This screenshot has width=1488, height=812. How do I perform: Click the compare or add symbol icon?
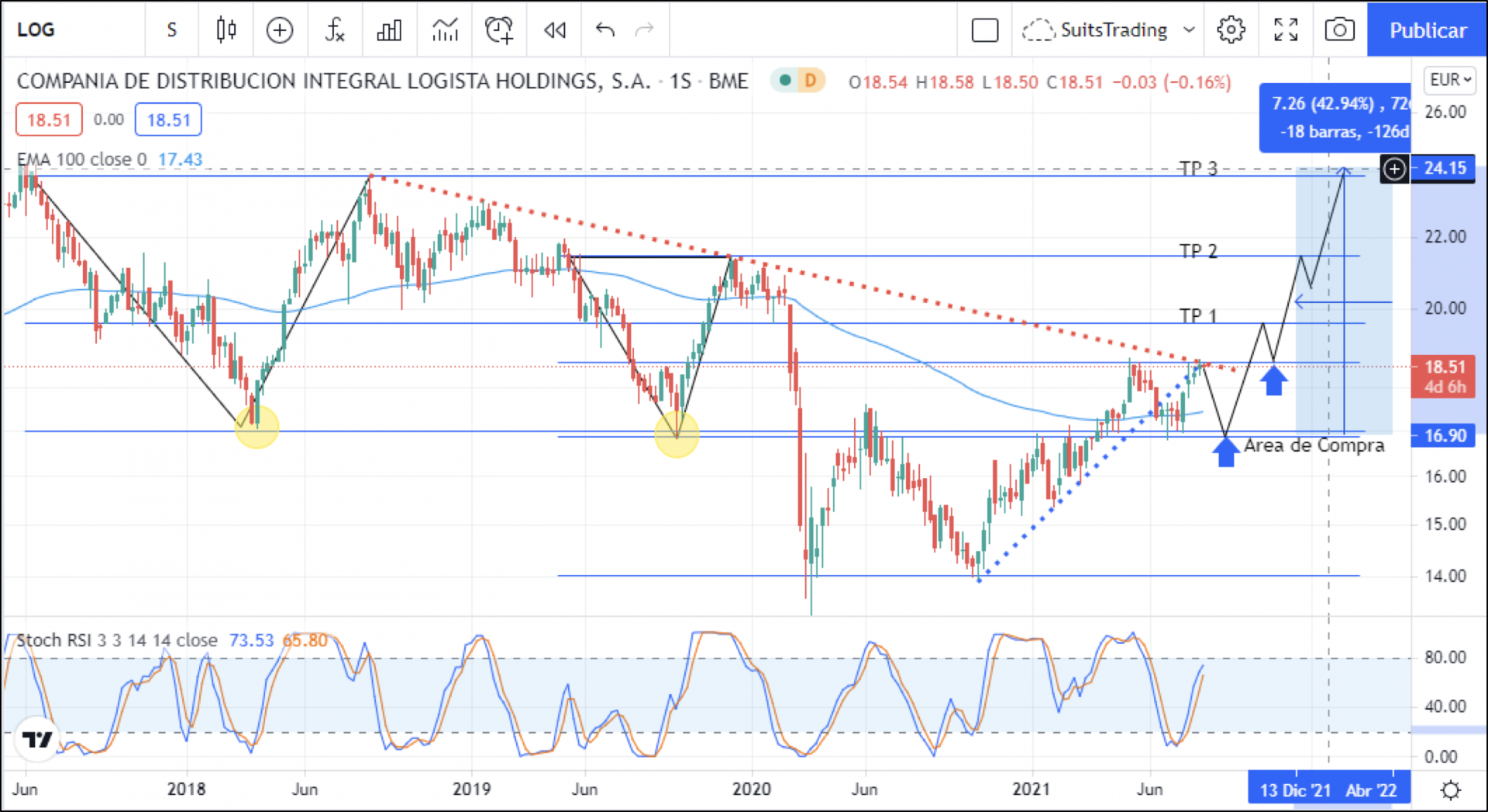tap(279, 30)
